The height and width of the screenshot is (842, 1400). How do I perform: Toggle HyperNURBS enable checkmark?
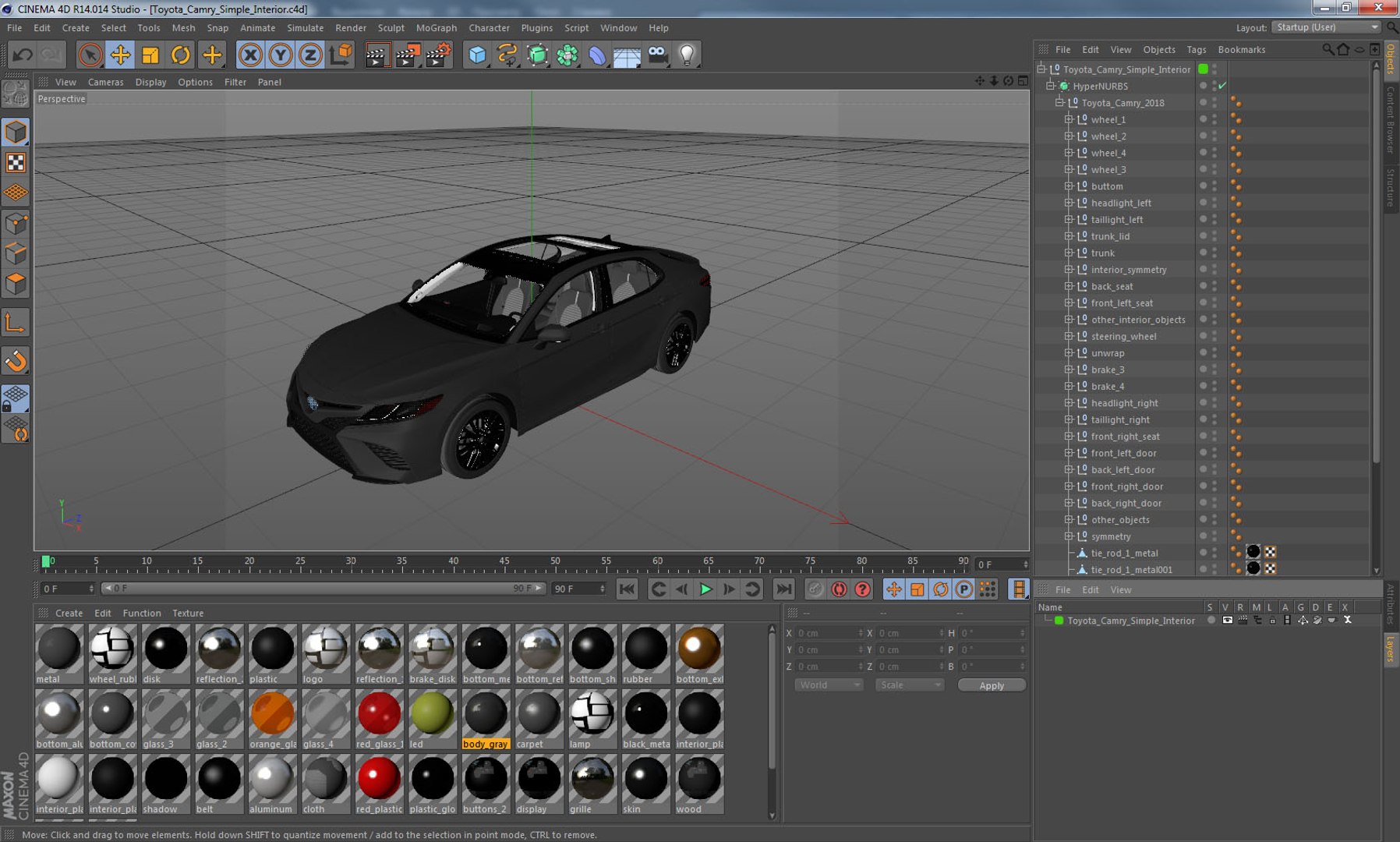point(1222,86)
